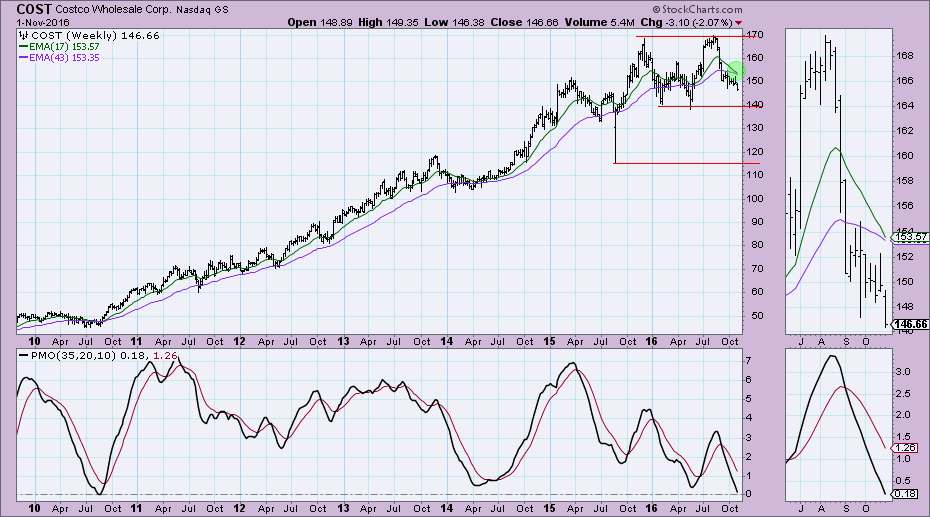
Task: Click the 146.66 last price tag
Action: click(x=910, y=324)
